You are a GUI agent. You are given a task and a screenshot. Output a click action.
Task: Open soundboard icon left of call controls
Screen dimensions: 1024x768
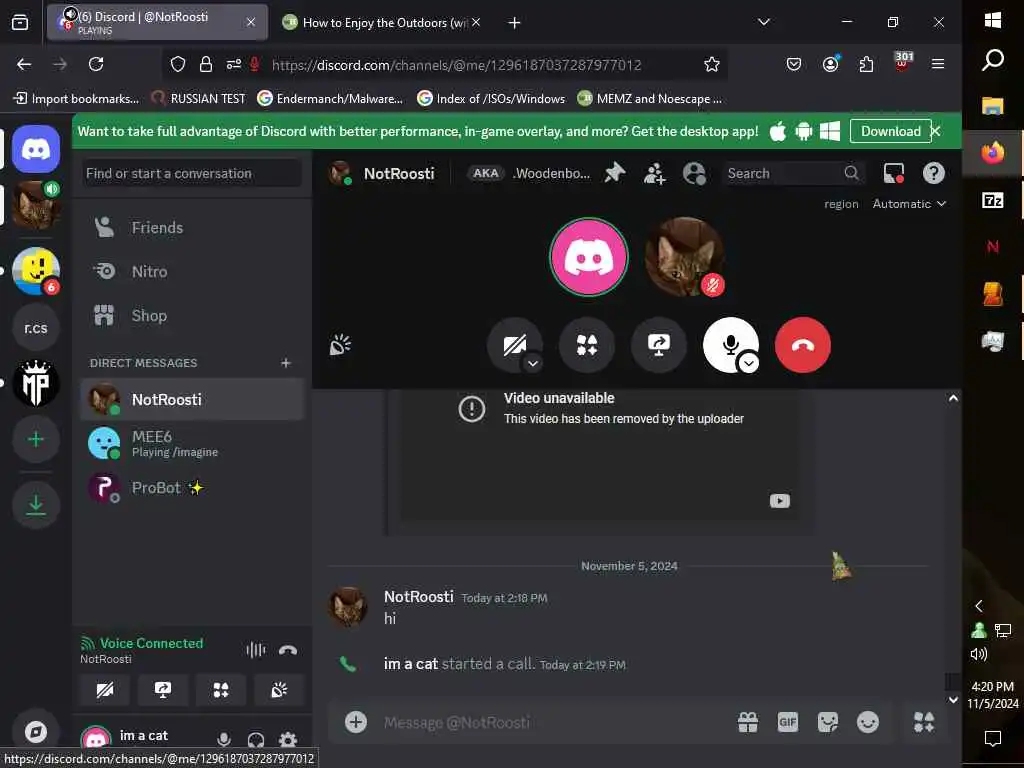340,345
